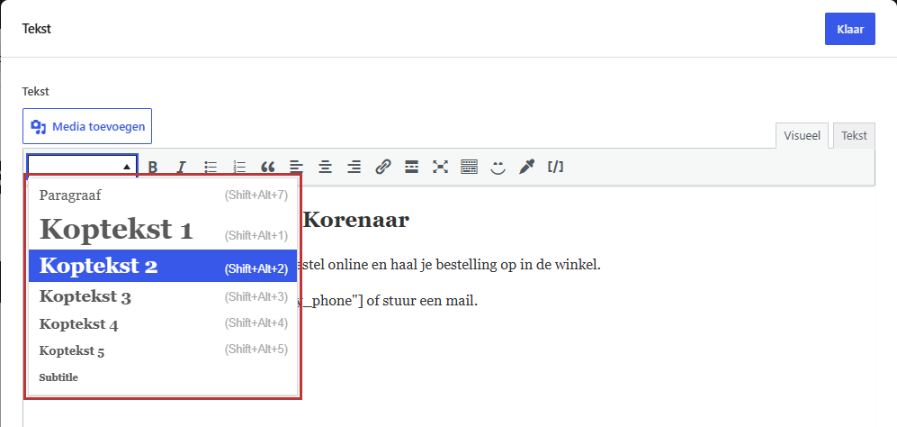Enter distraction-free fullscreen mode
The width and height of the screenshot is (897, 427).
[x=440, y=167]
